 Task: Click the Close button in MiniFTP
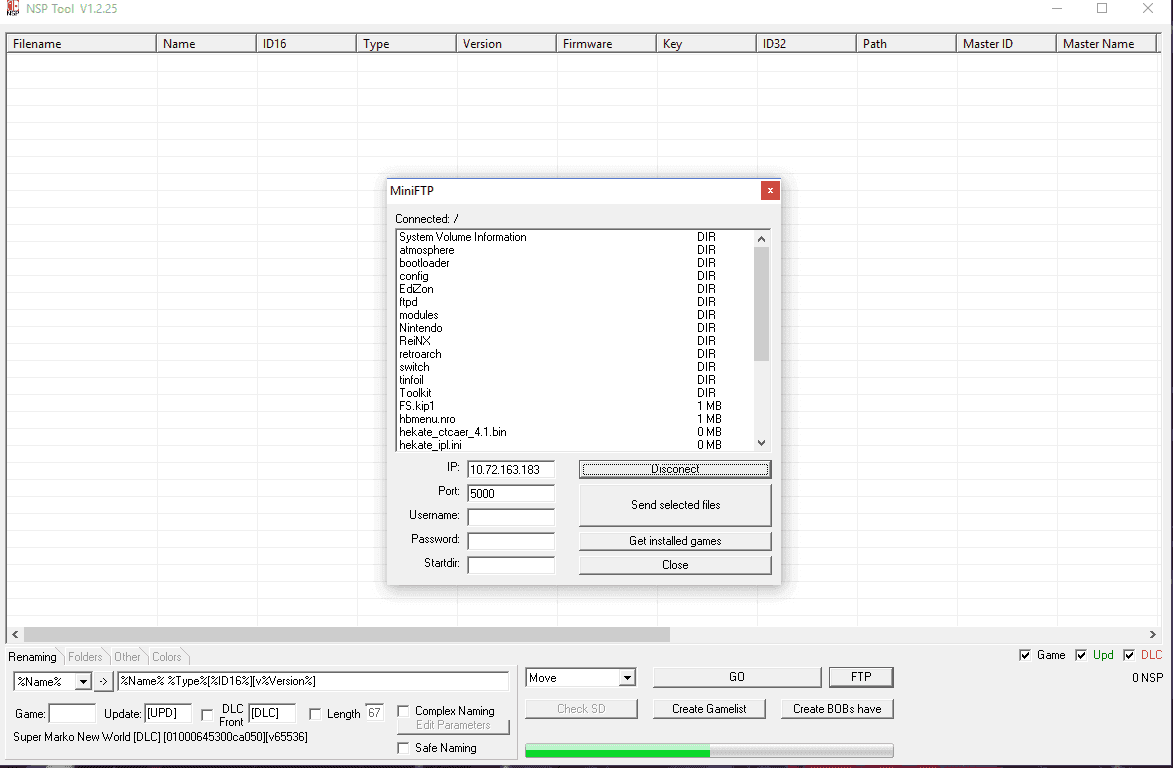click(x=675, y=565)
